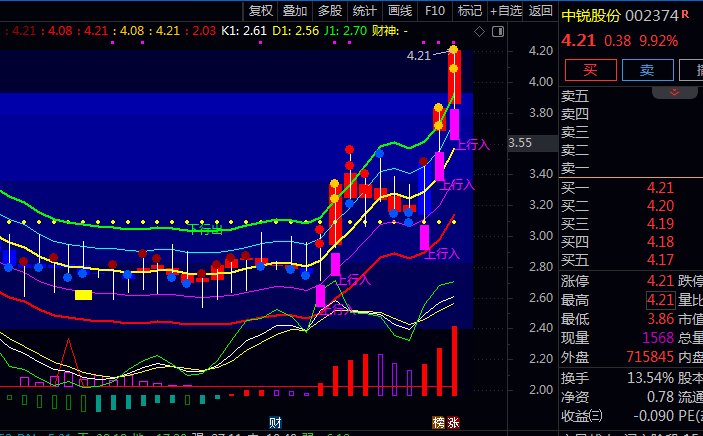Click the latest red limit-up candlestick

click(454, 76)
